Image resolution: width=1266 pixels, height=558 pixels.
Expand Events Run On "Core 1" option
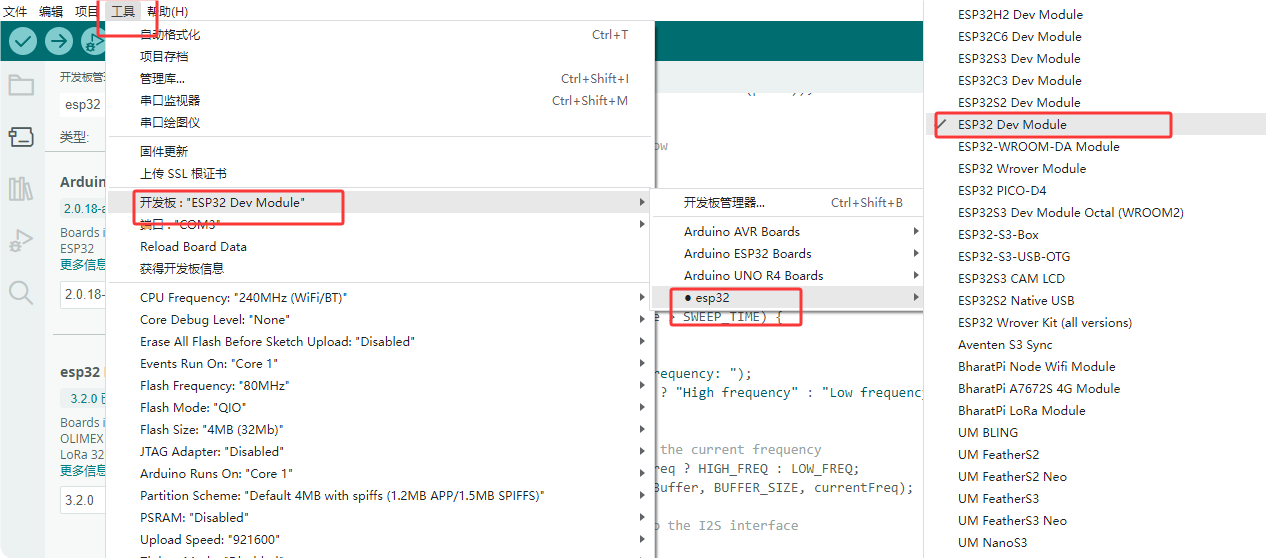coord(380,363)
